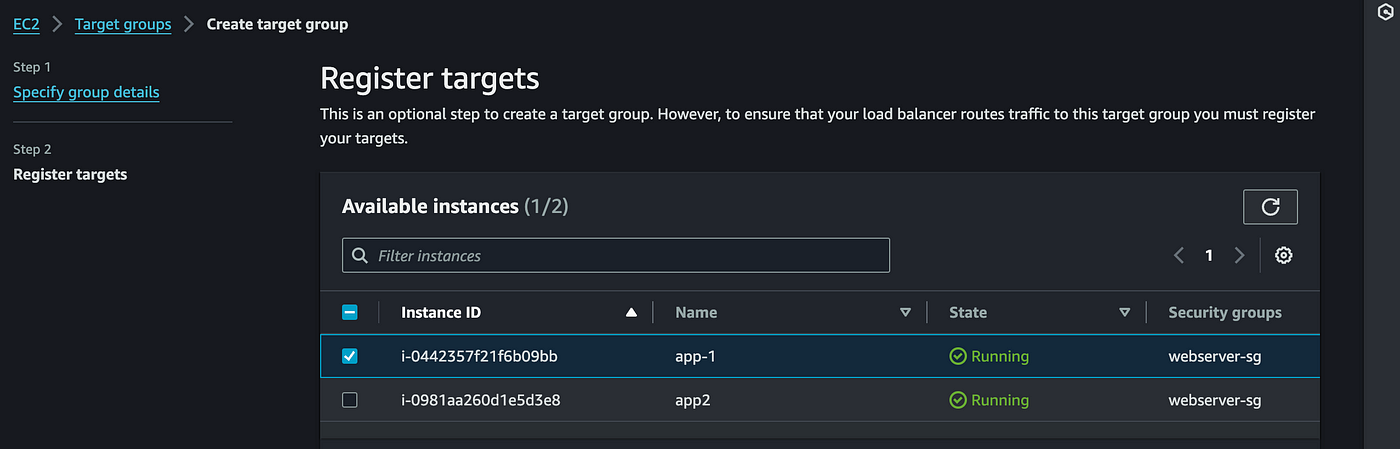1400x449 pixels.
Task: Sort using the Name column arrow
Action: [905, 312]
